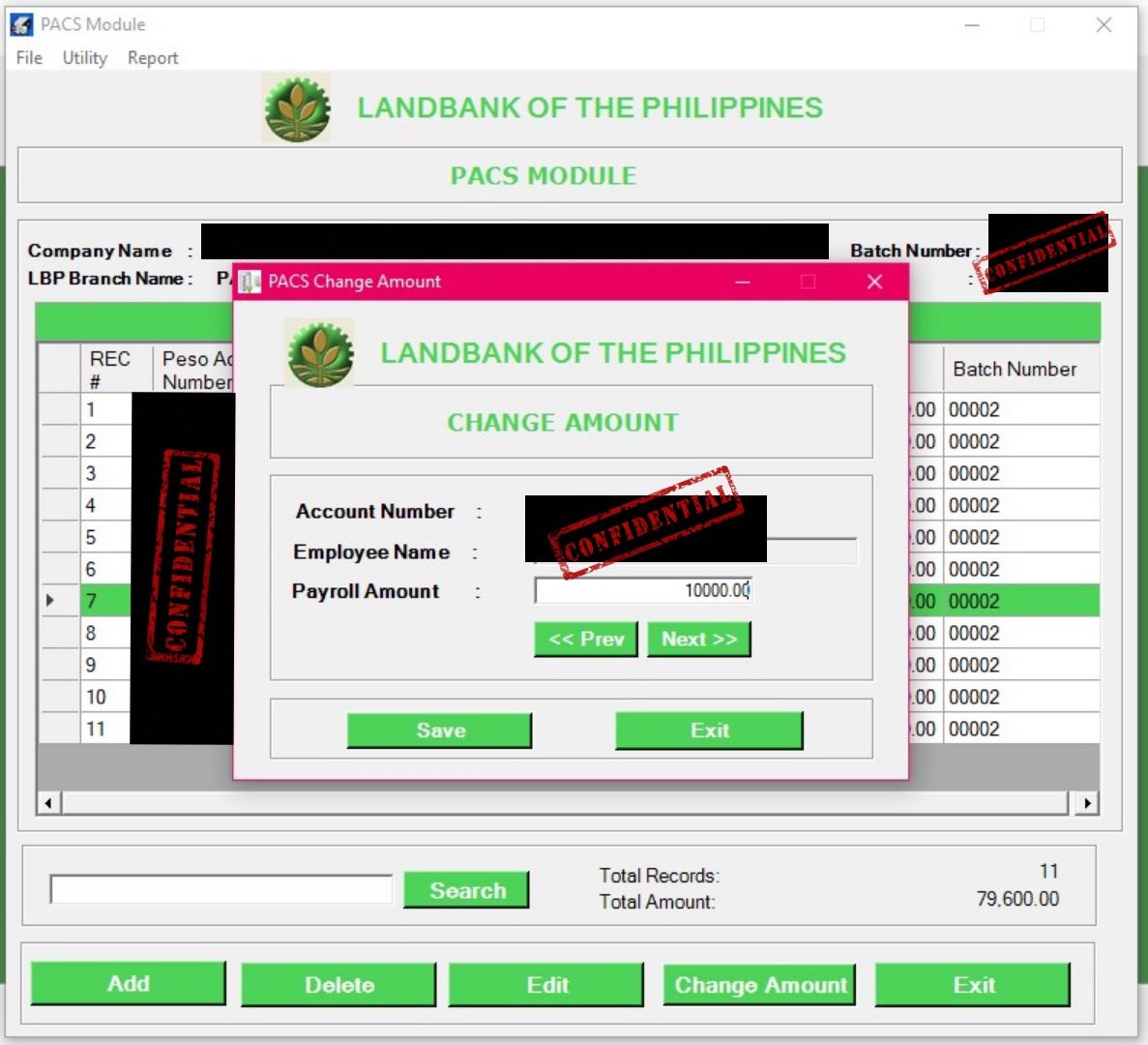The height and width of the screenshot is (1045, 1148).
Task: Open the Utility menu
Action: tap(84, 58)
